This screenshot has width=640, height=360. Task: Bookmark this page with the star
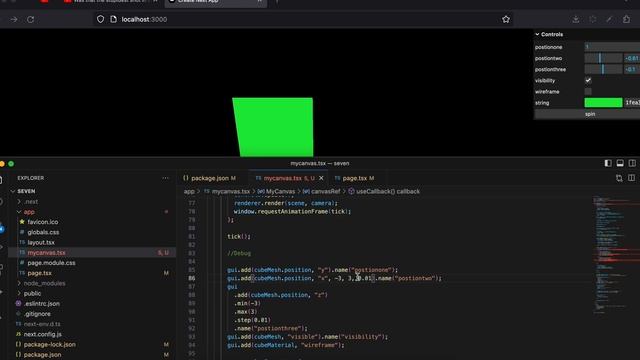pos(506,19)
